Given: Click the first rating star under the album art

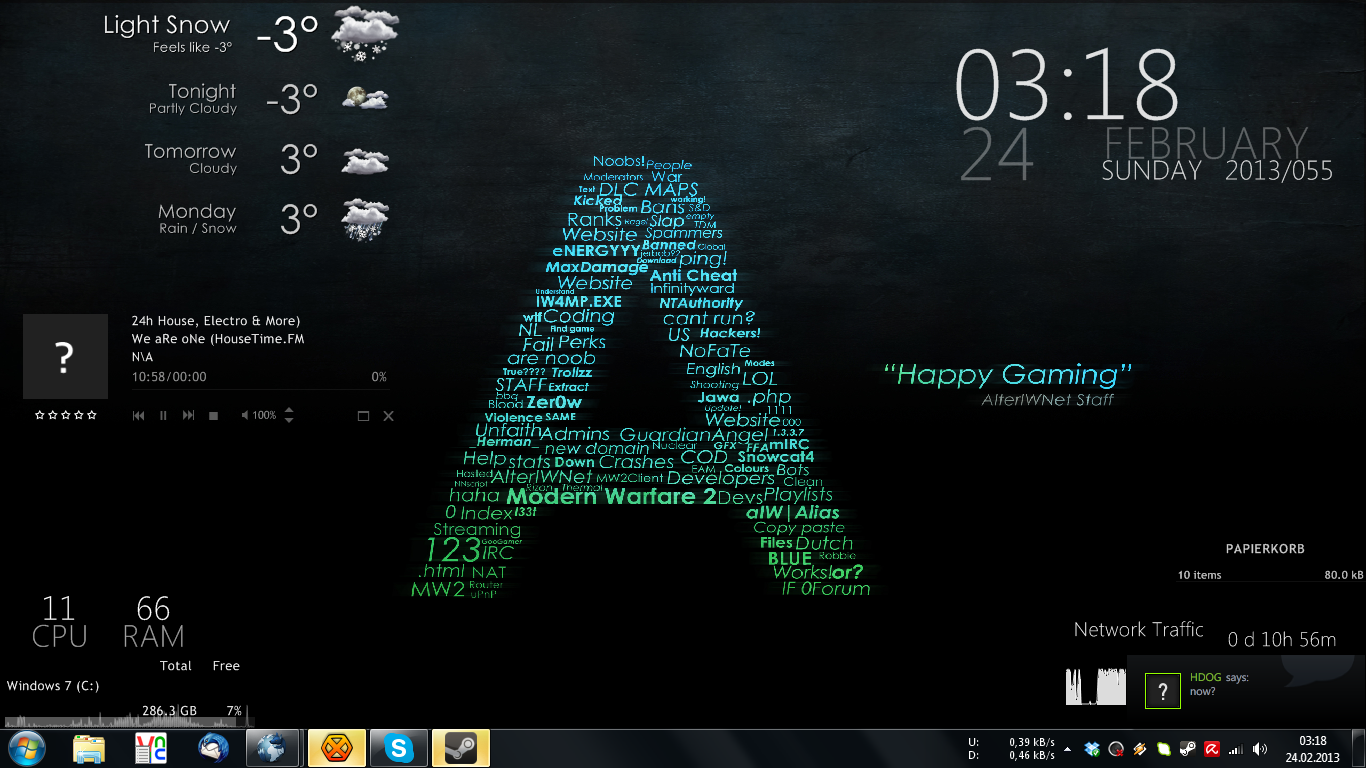Looking at the screenshot, I should point(39,414).
